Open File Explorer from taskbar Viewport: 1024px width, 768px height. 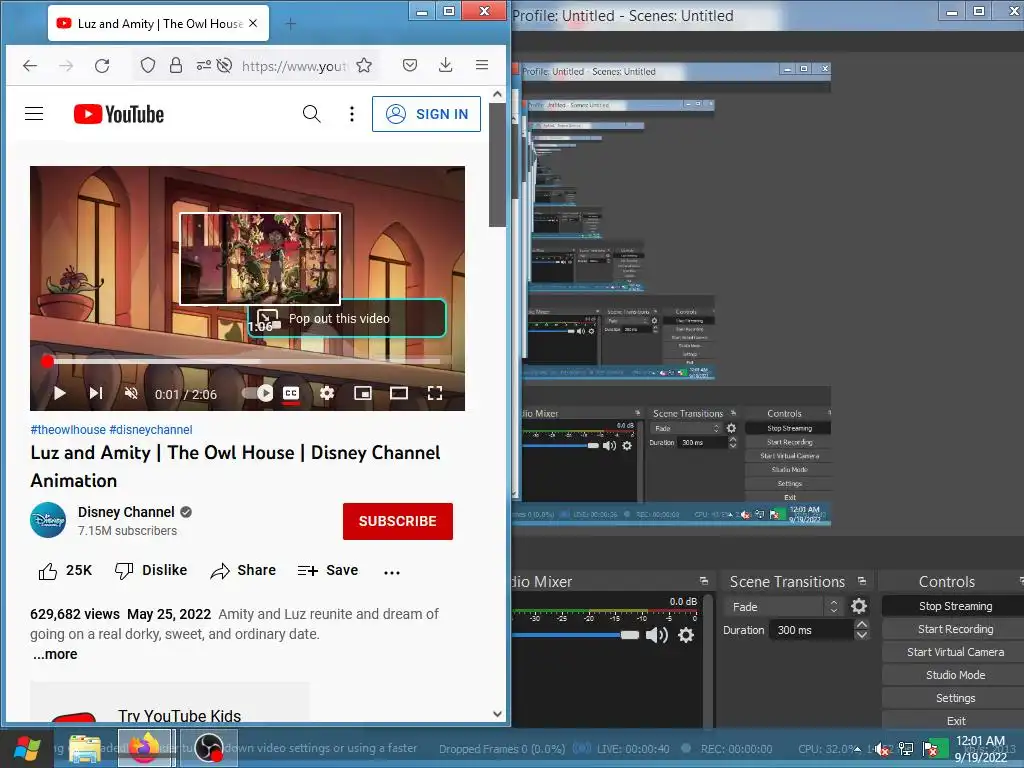click(x=85, y=748)
